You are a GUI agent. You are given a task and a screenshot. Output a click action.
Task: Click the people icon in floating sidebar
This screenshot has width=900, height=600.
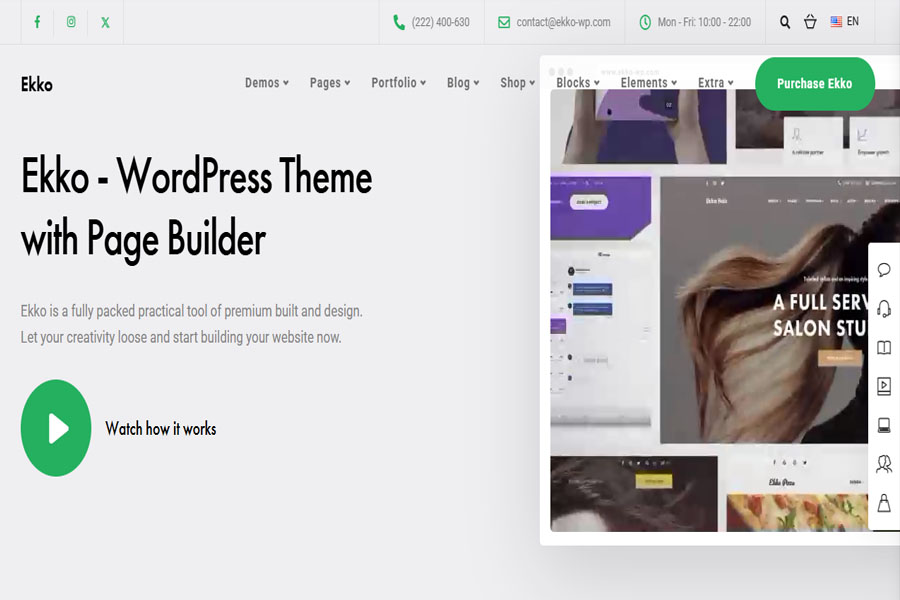883,463
